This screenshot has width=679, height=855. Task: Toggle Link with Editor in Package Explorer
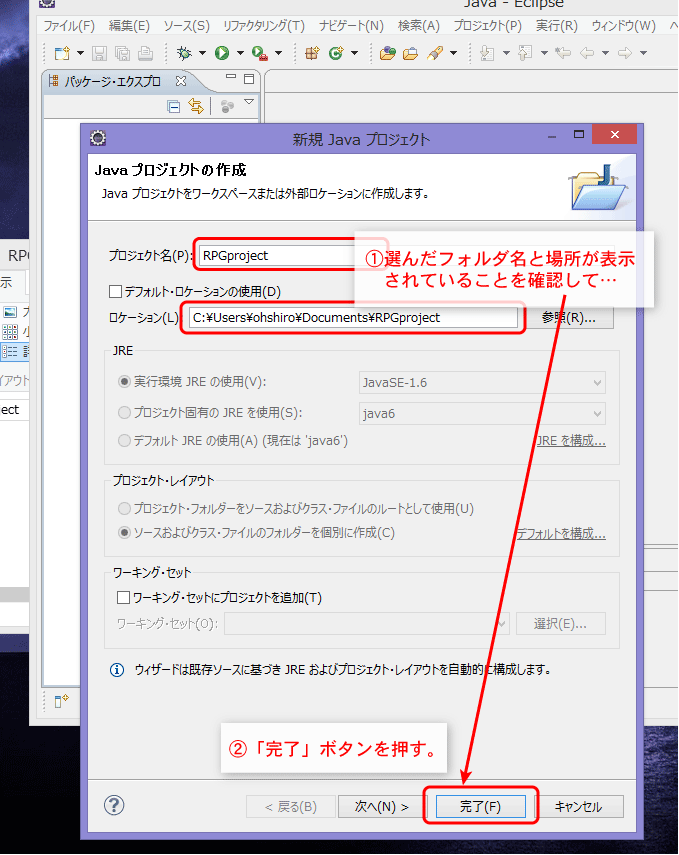point(196,106)
